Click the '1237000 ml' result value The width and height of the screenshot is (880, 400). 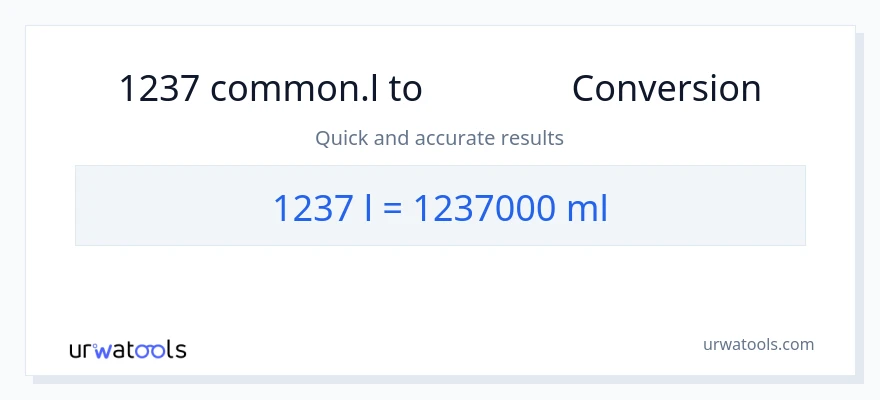tap(510, 208)
